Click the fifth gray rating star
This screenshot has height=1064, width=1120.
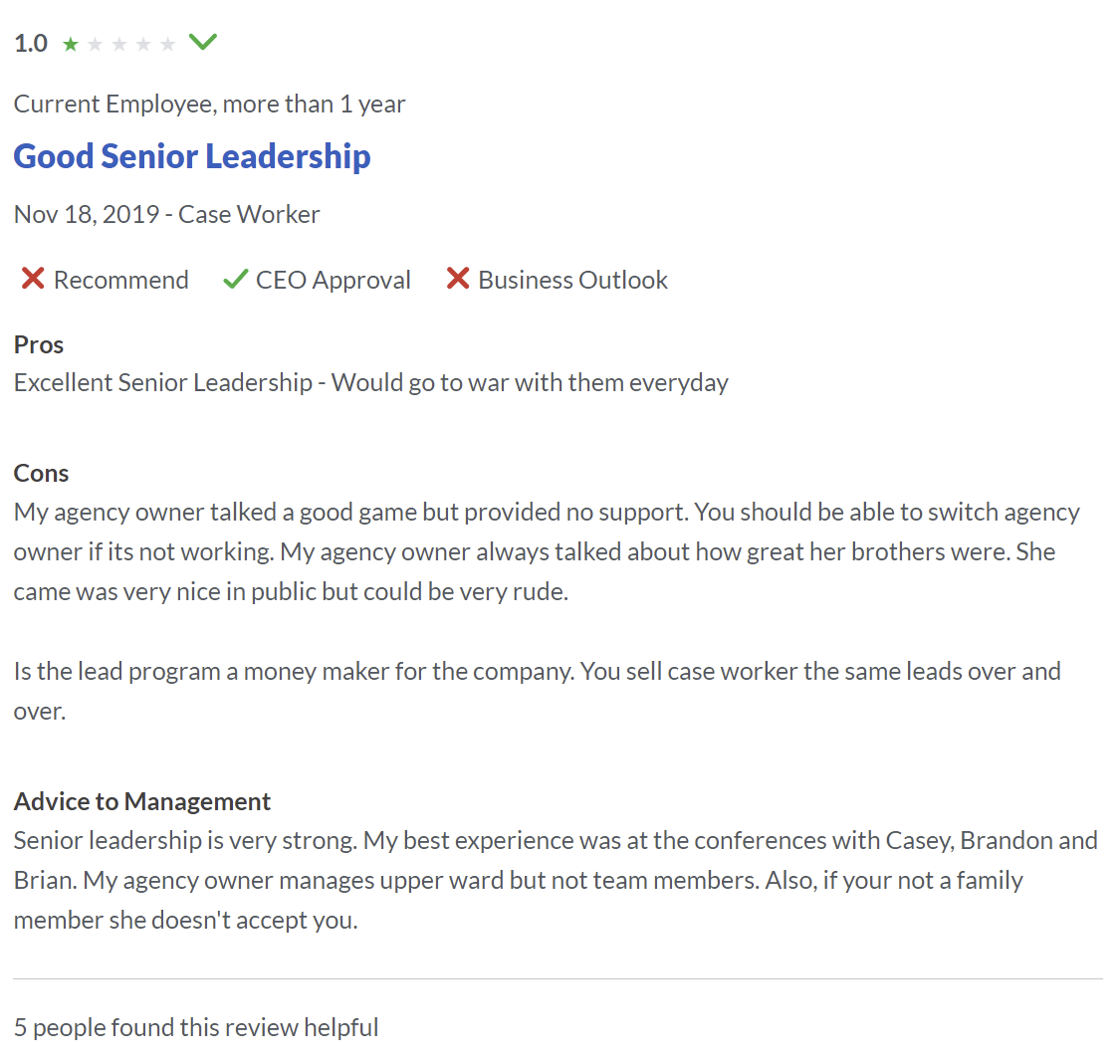167,44
